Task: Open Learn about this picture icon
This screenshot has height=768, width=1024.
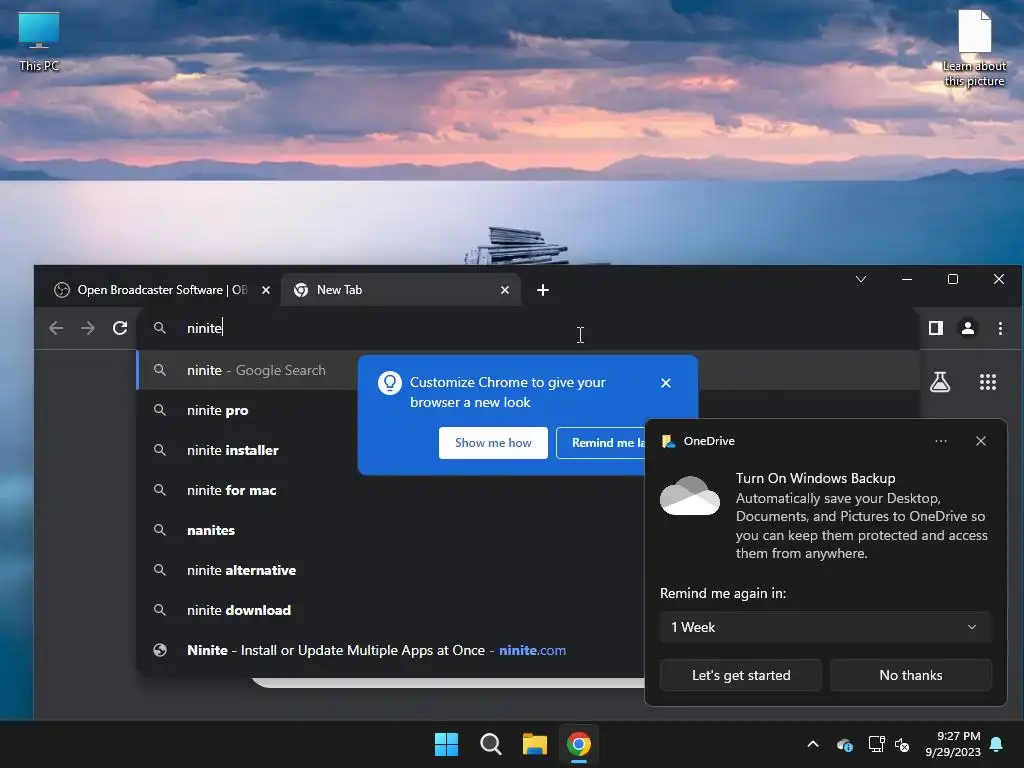Action: click(x=974, y=47)
